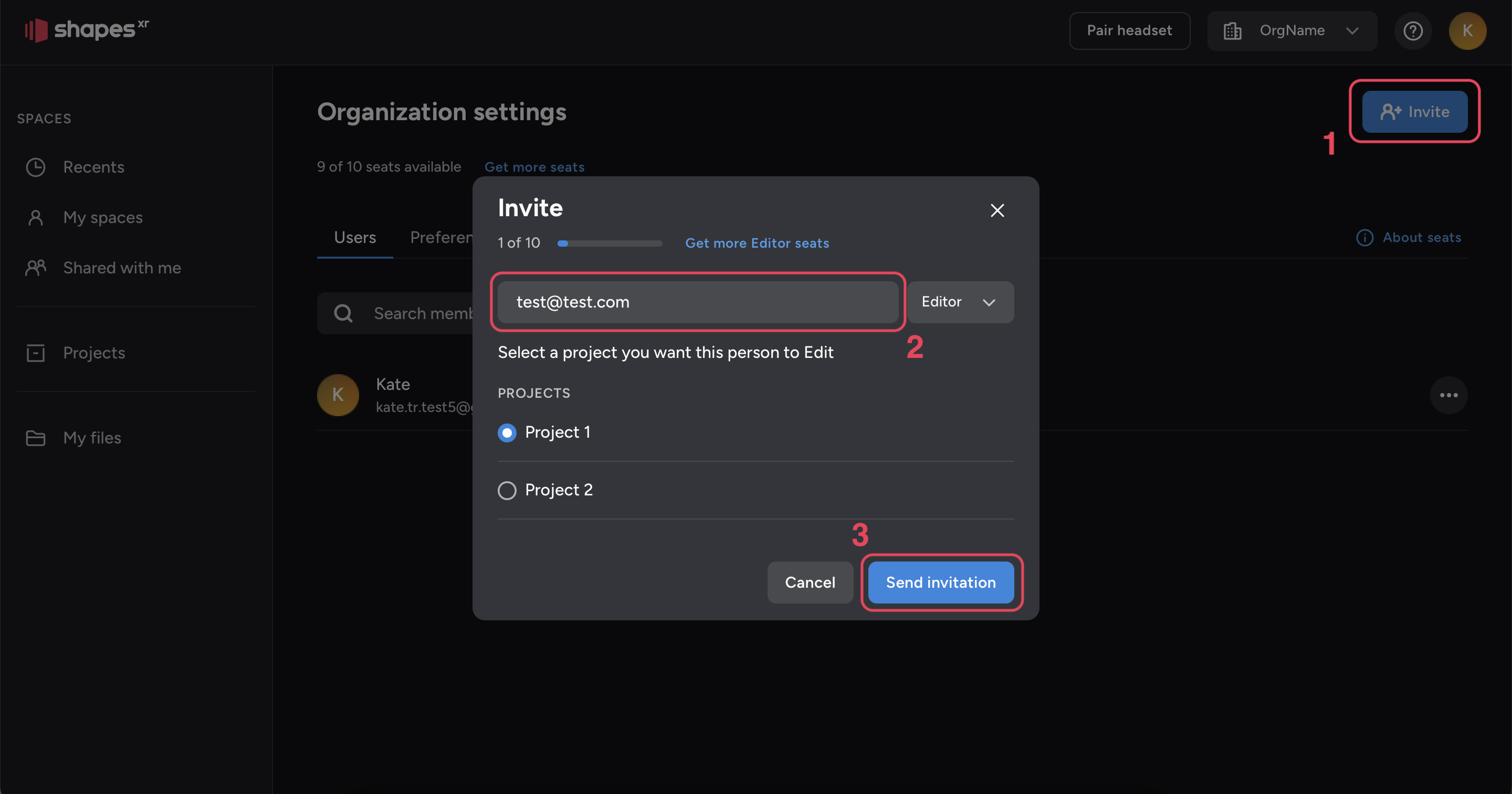The image size is (1512, 794).
Task: Open My files folder in sidebar
Action: pyautogui.click(x=91, y=438)
